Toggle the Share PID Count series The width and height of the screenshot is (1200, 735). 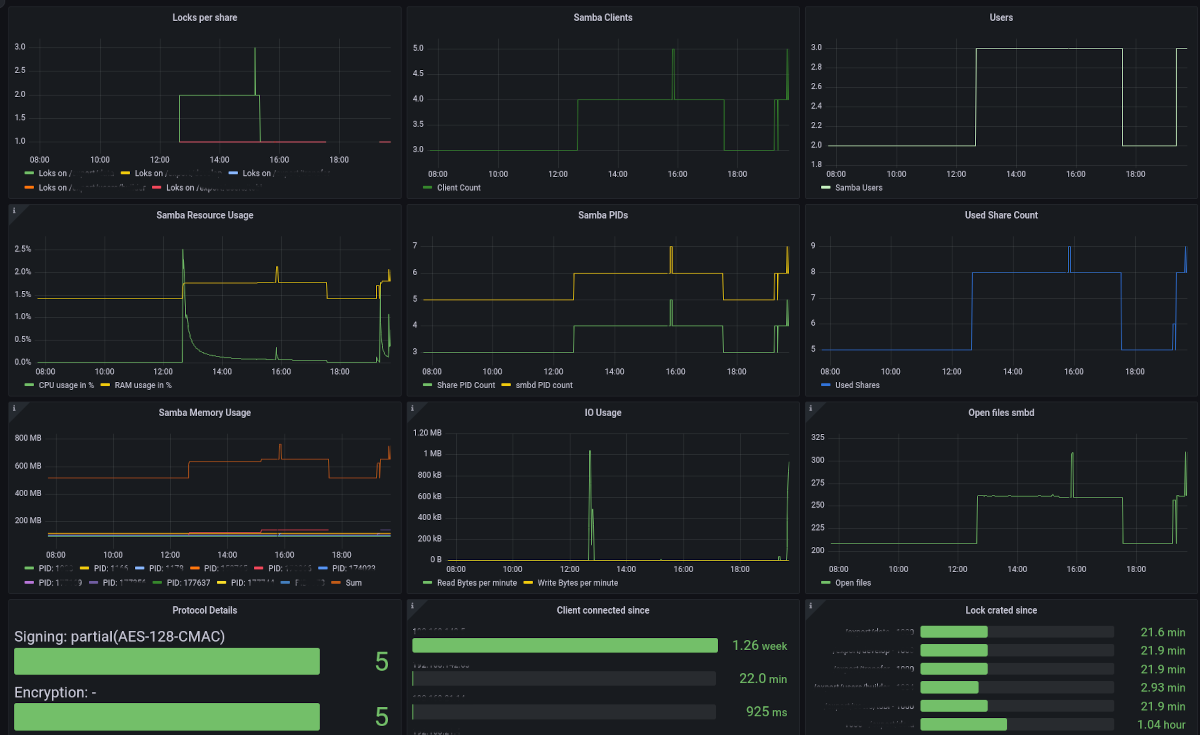466,385
